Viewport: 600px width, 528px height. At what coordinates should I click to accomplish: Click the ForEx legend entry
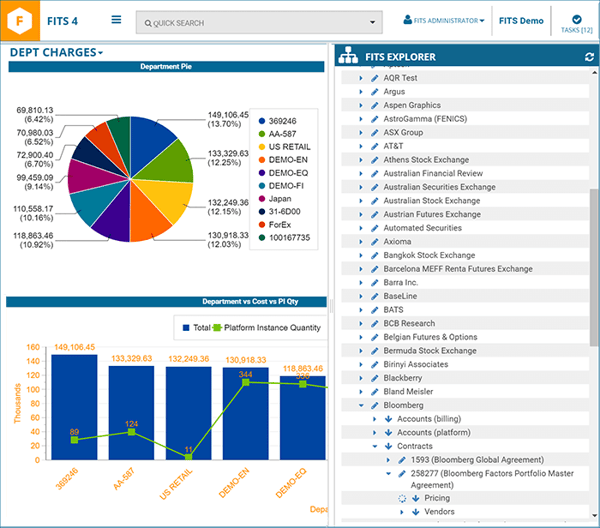pyautogui.click(x=275, y=225)
